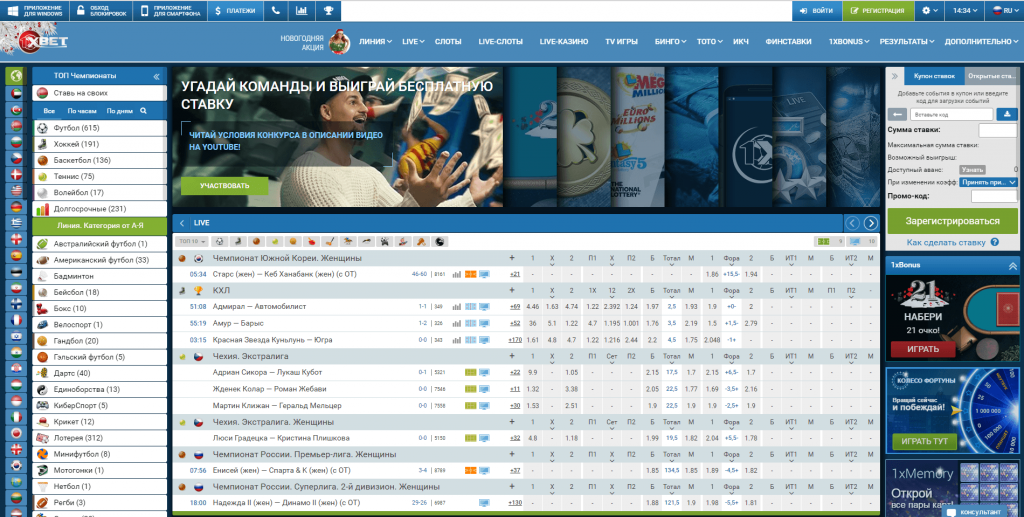Collapse the bet coupon panel with double arrow
The width and height of the screenshot is (1024, 517).
(893, 76)
